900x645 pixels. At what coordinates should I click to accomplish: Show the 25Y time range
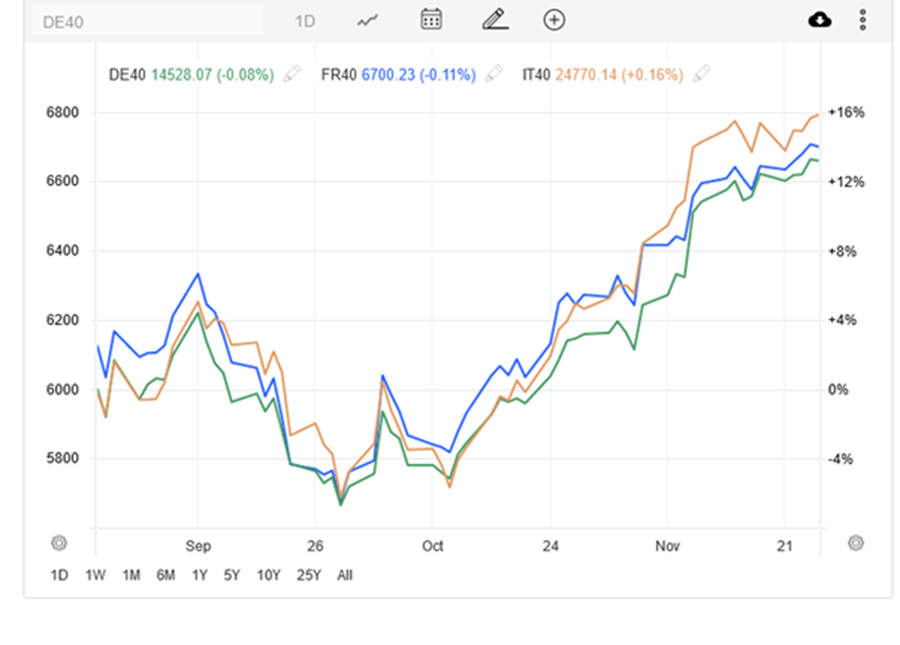[x=309, y=575]
